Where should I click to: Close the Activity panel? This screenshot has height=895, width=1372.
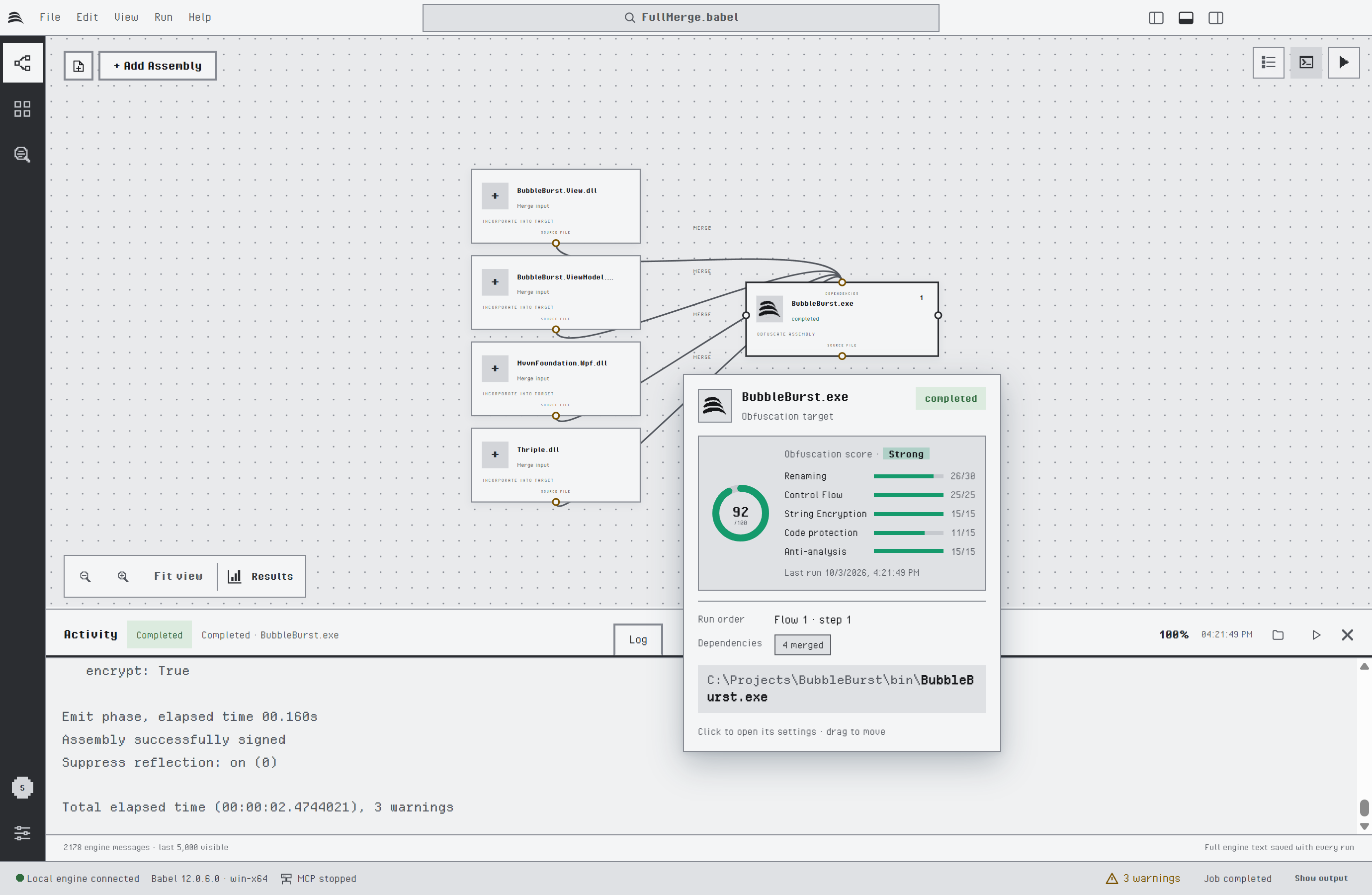1347,634
